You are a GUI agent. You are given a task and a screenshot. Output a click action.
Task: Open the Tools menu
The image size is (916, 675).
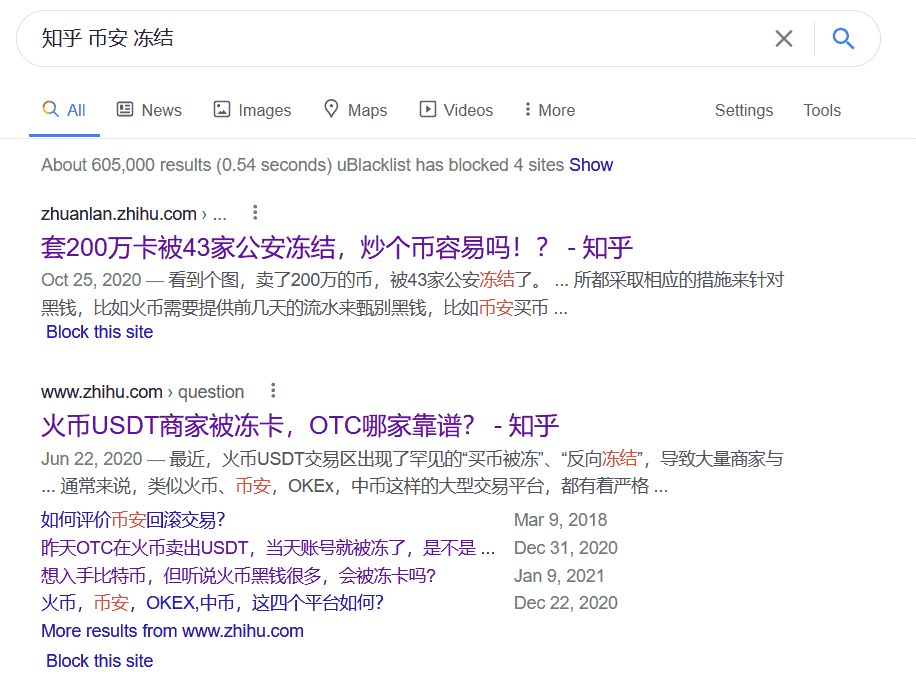point(822,110)
